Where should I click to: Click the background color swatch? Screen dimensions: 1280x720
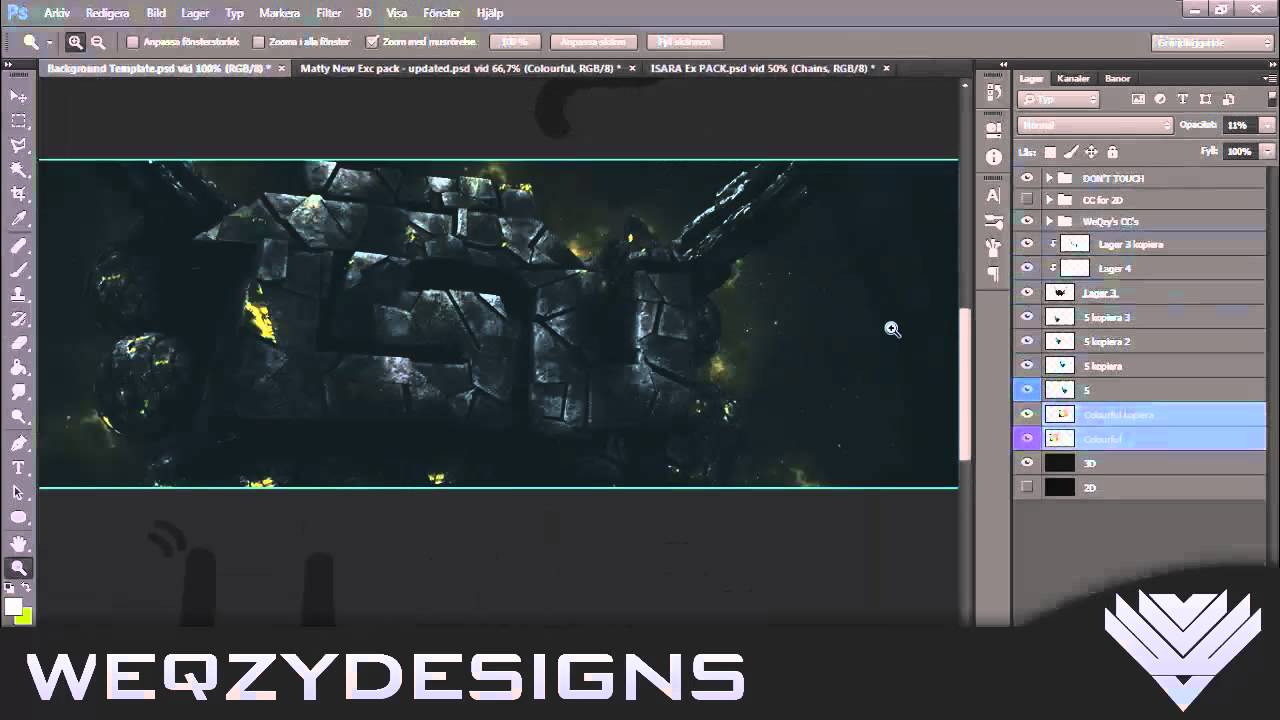23,615
